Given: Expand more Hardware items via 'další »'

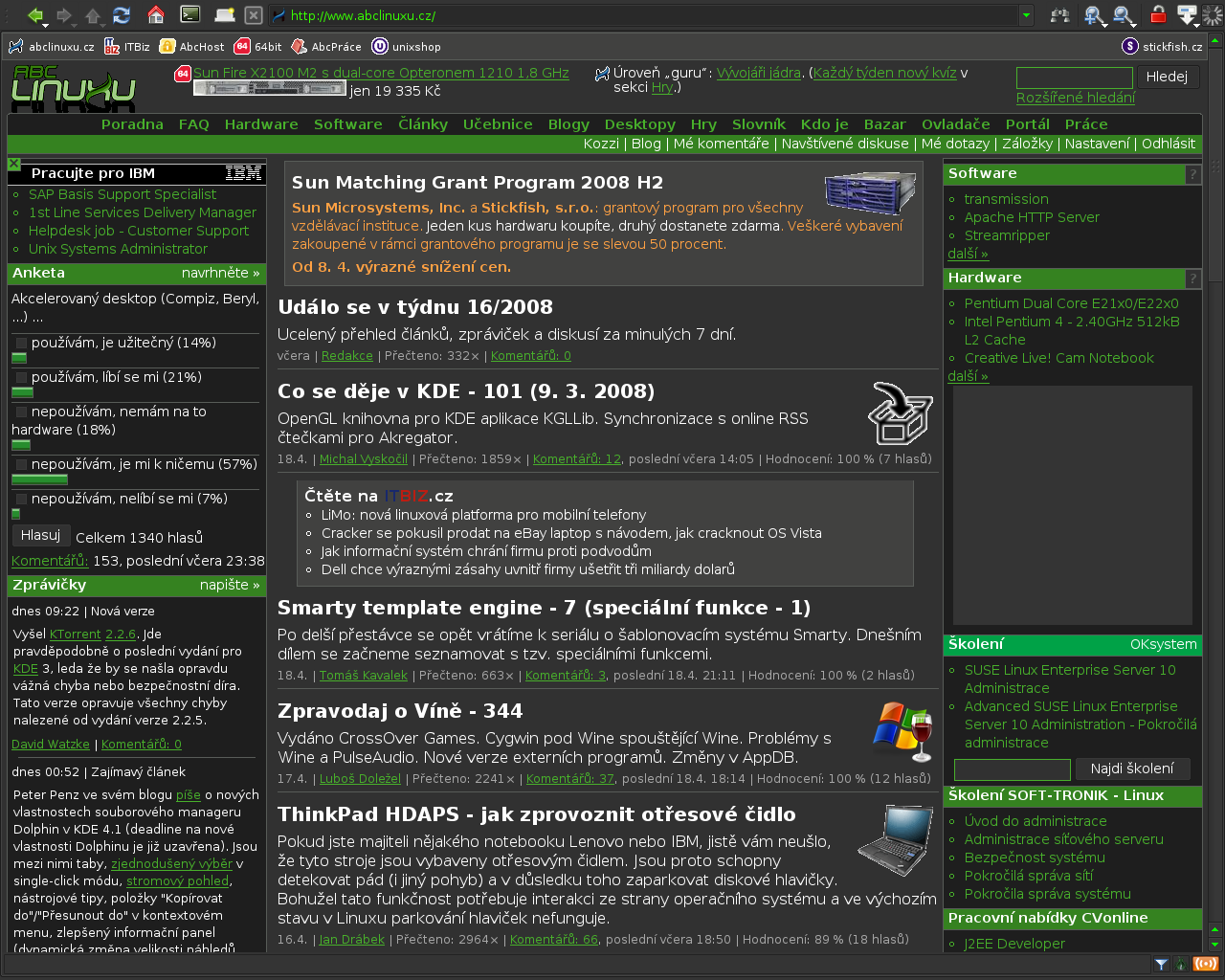Looking at the screenshot, I should [968, 376].
